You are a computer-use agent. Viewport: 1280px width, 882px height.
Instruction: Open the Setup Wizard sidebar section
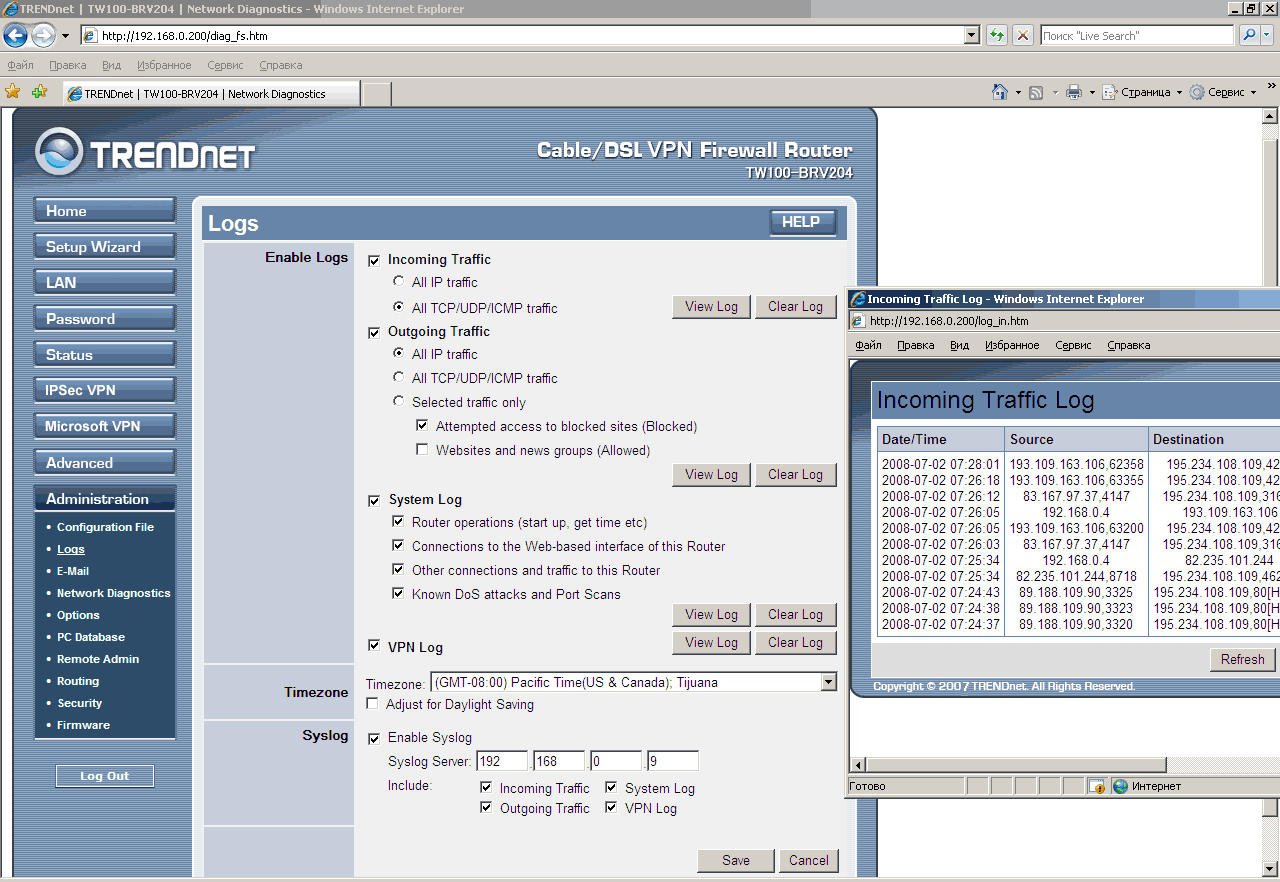[x=105, y=246]
